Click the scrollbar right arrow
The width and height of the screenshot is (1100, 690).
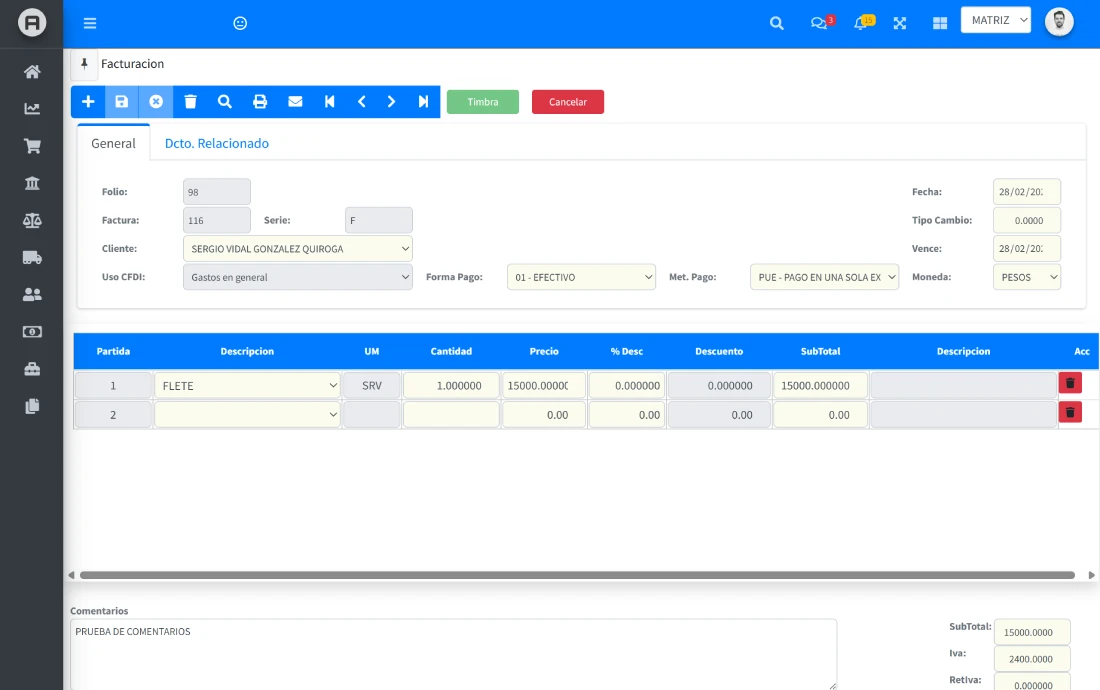click(x=1091, y=575)
